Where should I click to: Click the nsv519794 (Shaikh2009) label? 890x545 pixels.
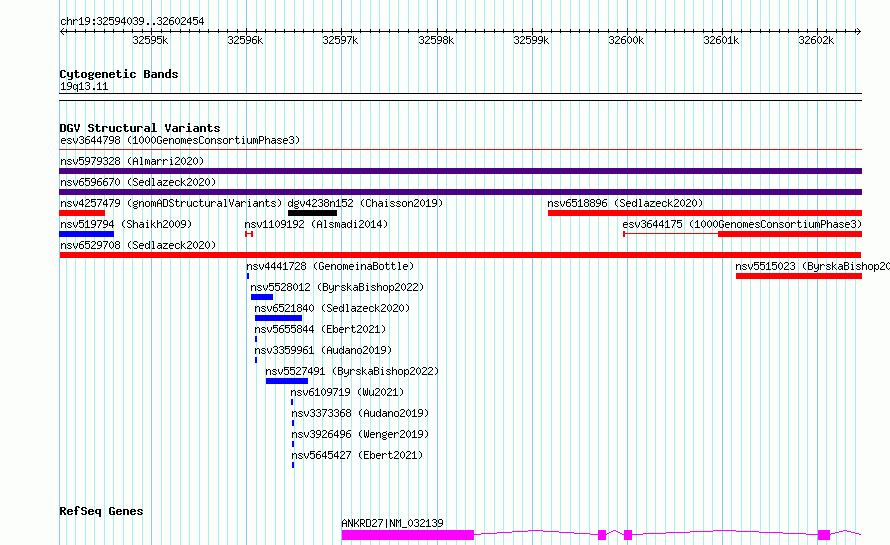click(x=126, y=224)
